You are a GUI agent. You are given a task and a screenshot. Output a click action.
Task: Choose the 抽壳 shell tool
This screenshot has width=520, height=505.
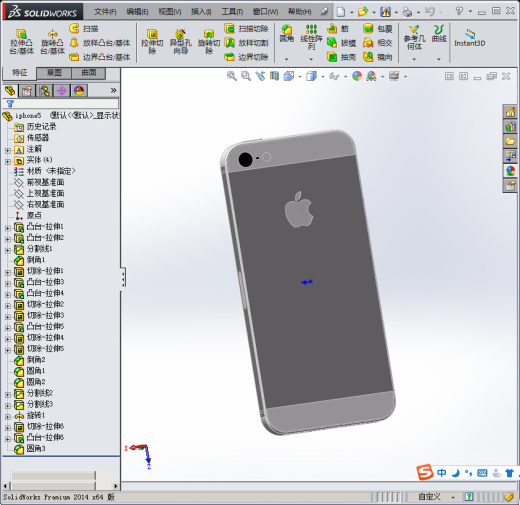[341, 57]
